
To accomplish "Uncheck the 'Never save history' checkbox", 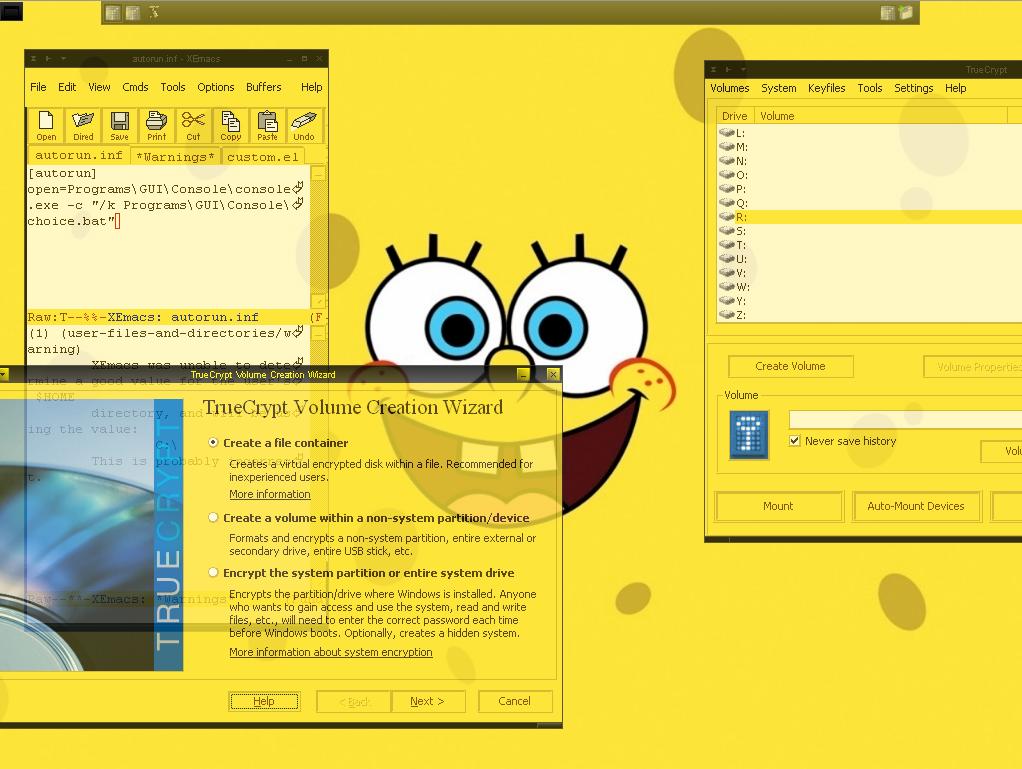I will pos(795,441).
